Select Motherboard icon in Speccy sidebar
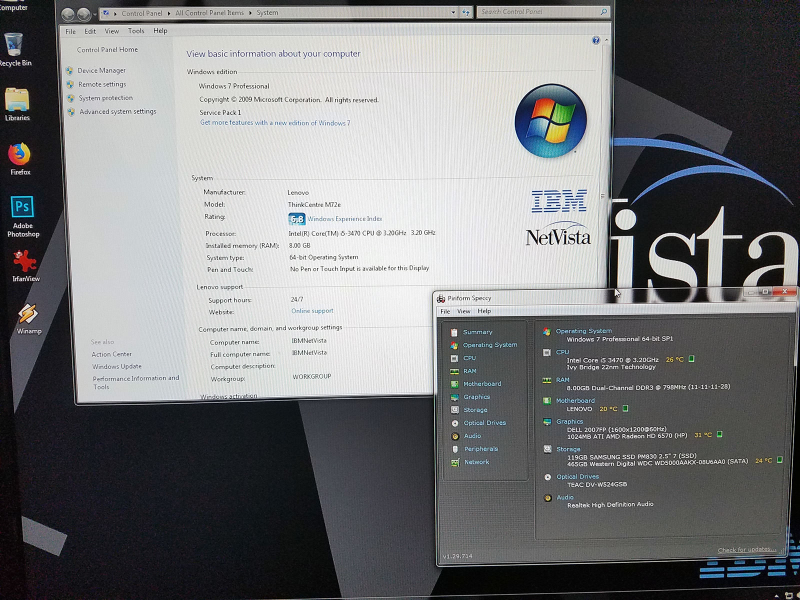 454,384
